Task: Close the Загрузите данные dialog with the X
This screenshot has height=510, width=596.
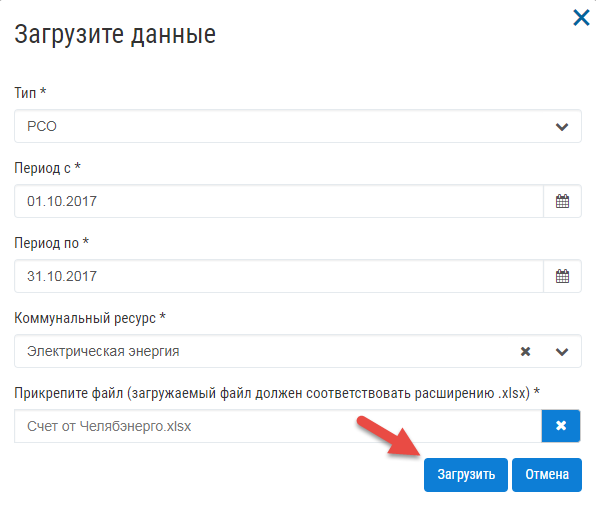Action: click(x=581, y=18)
